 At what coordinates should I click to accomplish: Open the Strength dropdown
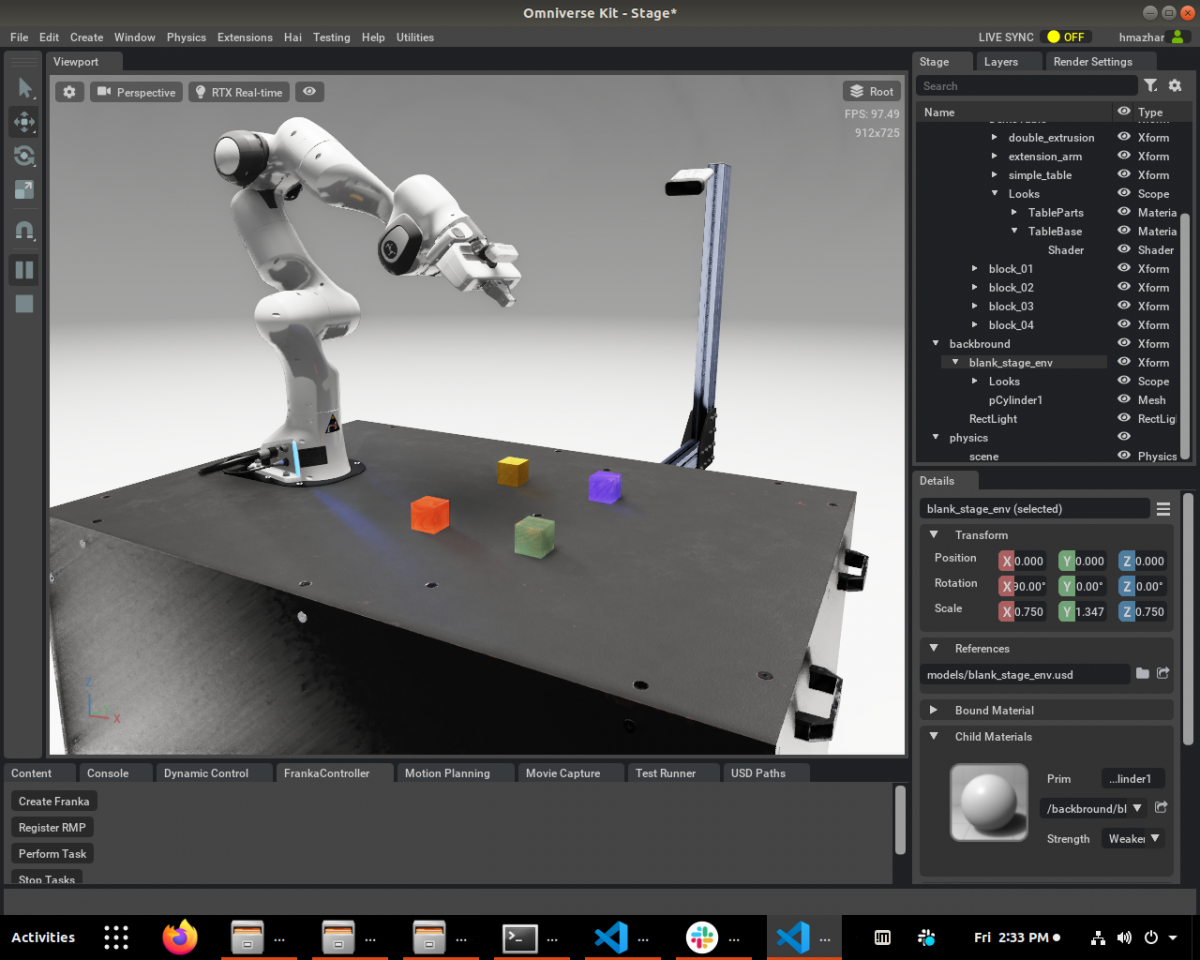click(x=1133, y=839)
